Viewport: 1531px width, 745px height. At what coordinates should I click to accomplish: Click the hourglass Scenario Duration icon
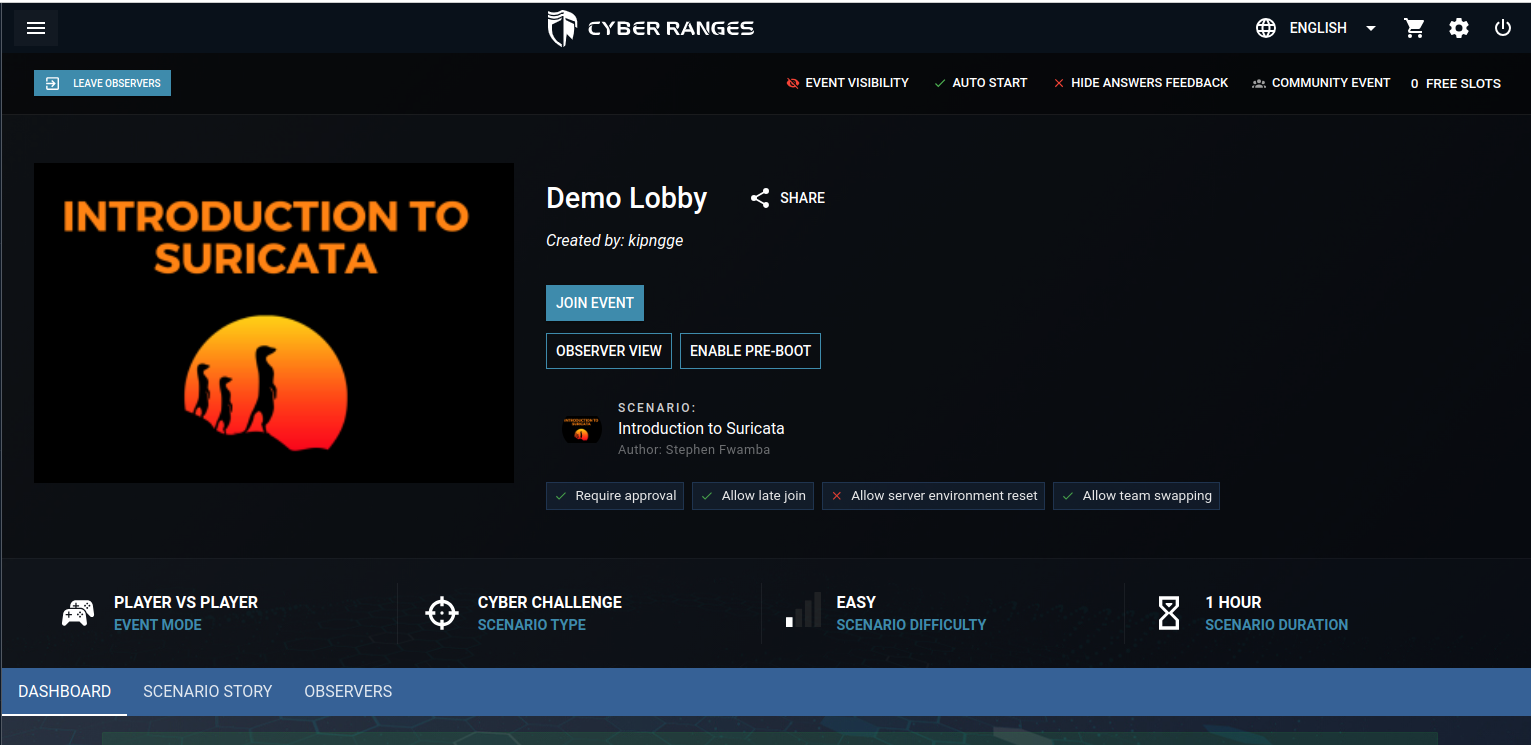click(1168, 612)
